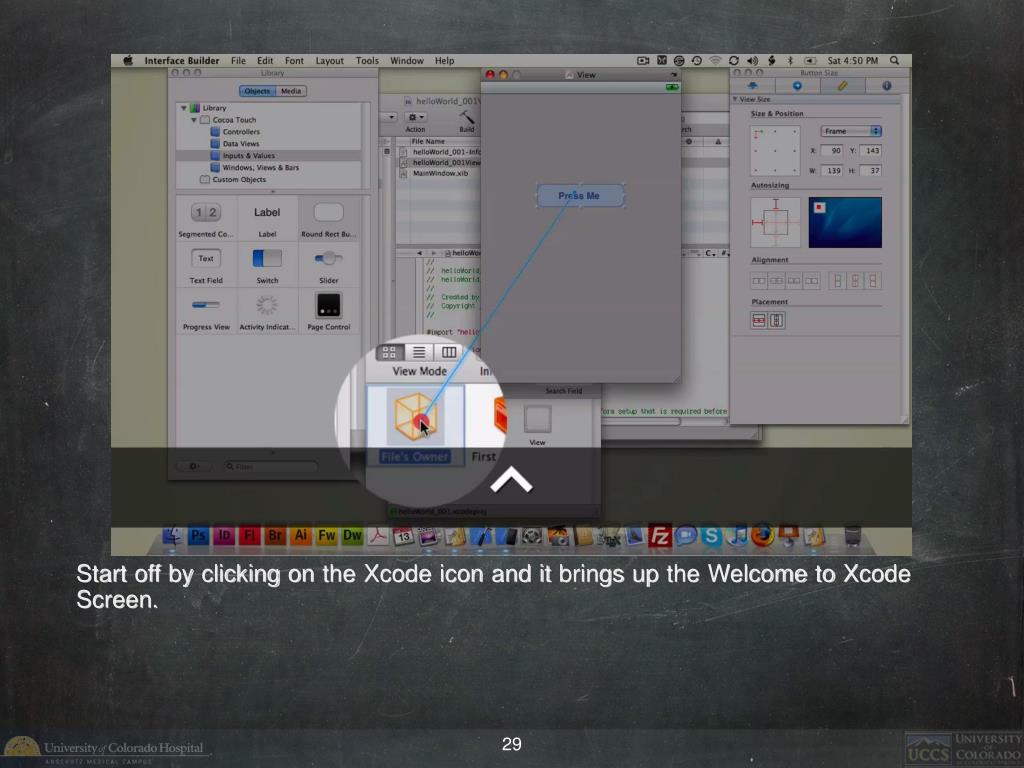Open the Edit menu

point(264,61)
